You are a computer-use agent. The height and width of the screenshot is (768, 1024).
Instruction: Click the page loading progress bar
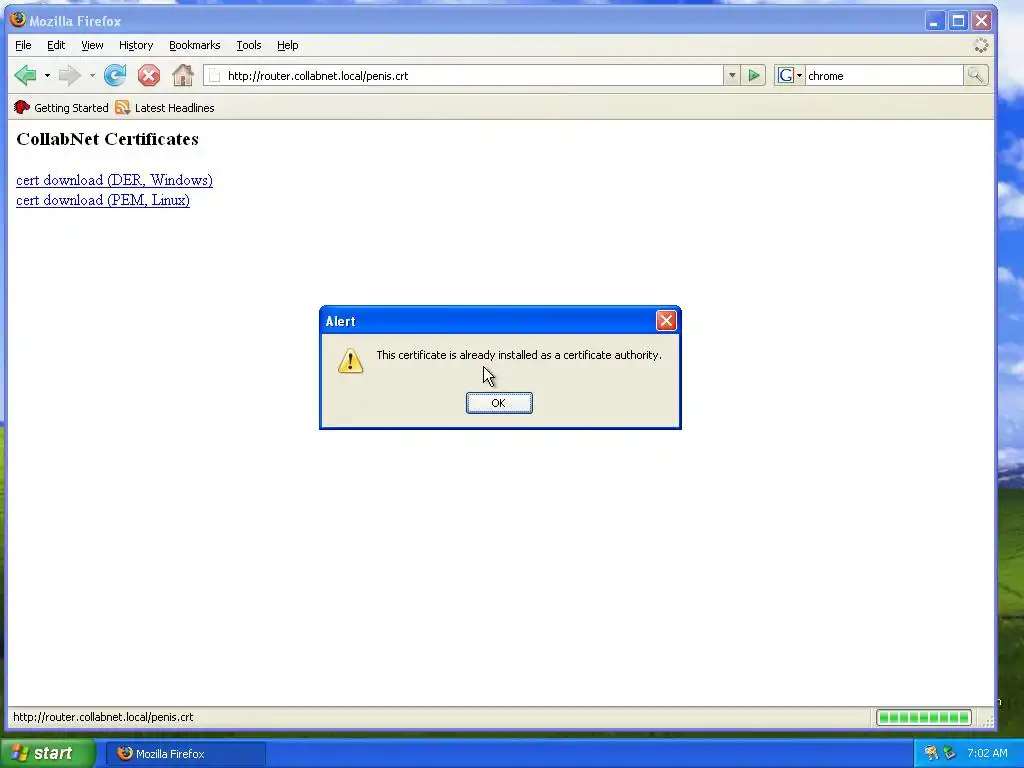pos(923,717)
